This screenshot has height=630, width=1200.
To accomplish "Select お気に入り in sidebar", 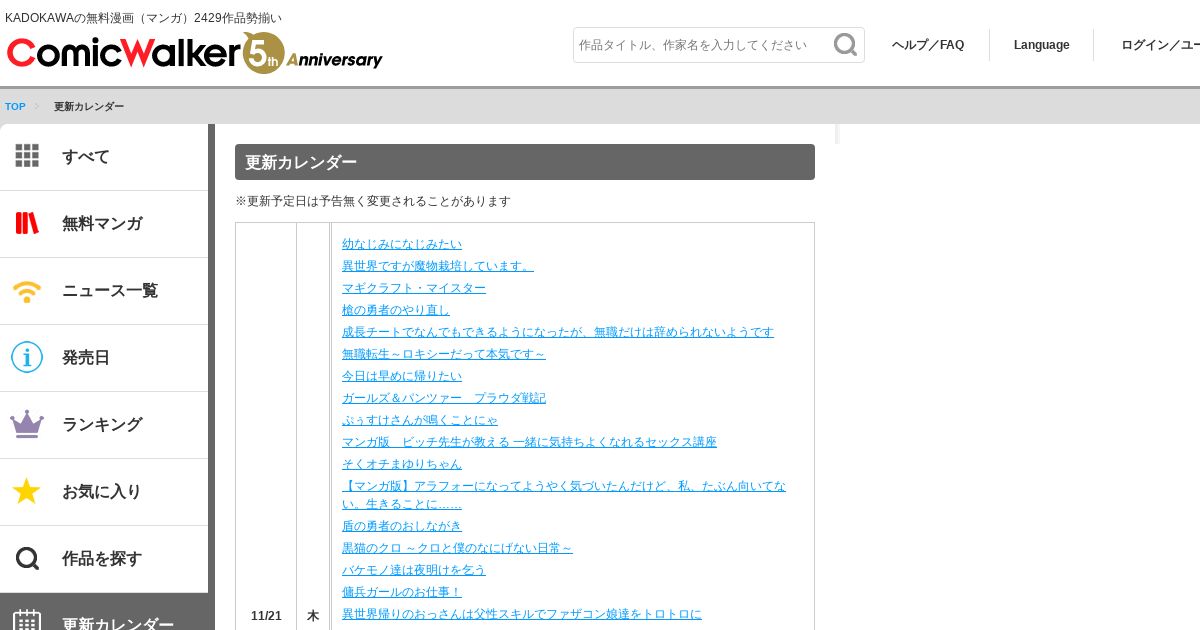I will coord(104,492).
